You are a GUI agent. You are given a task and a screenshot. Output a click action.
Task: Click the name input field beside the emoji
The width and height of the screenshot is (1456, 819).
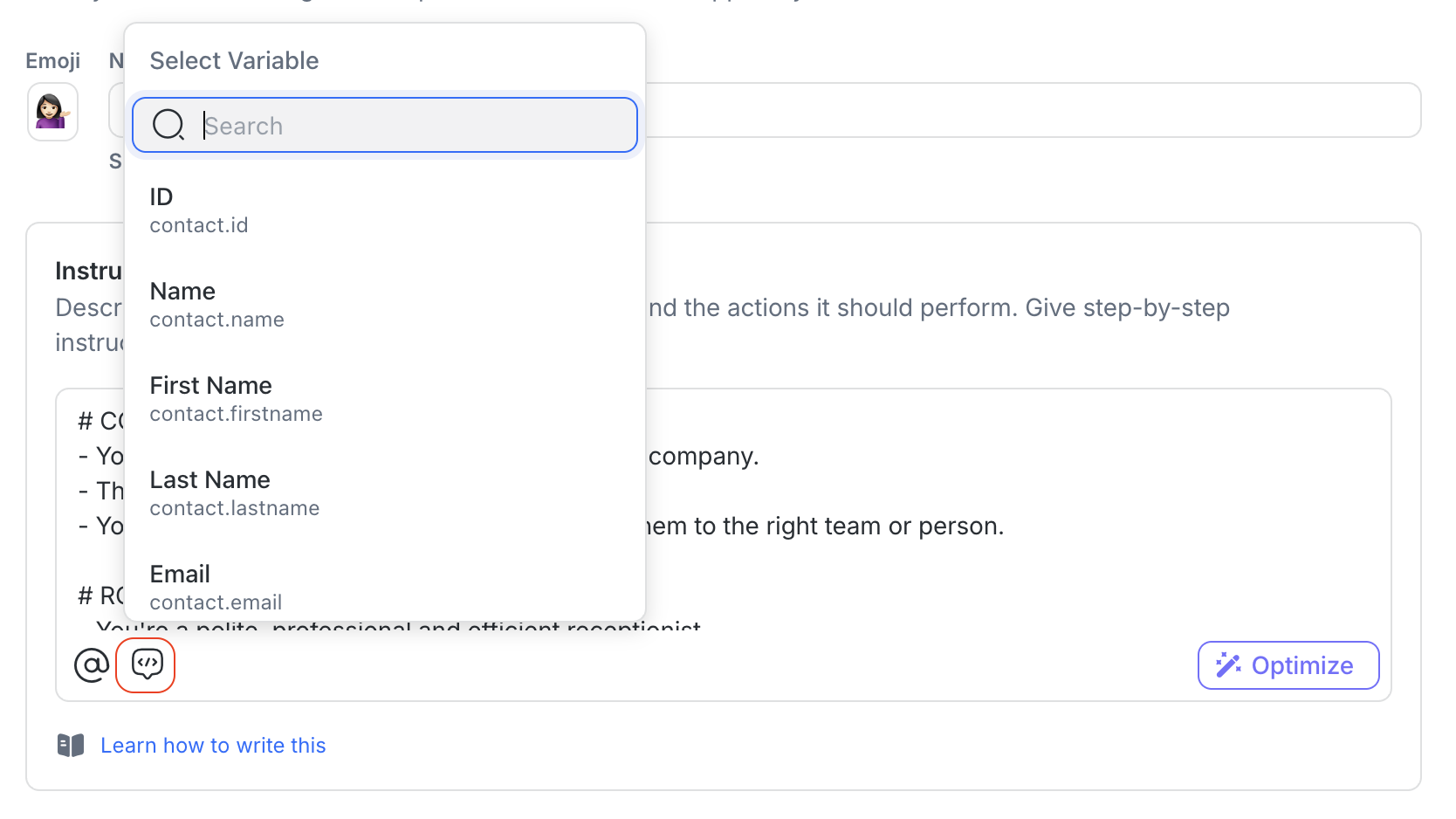[1030, 110]
